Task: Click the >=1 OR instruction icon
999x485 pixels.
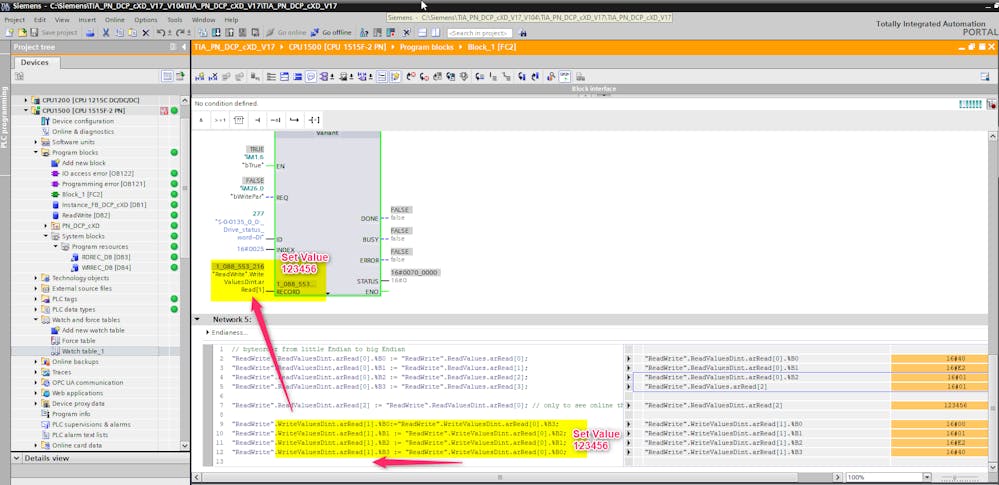Action: tap(220, 119)
